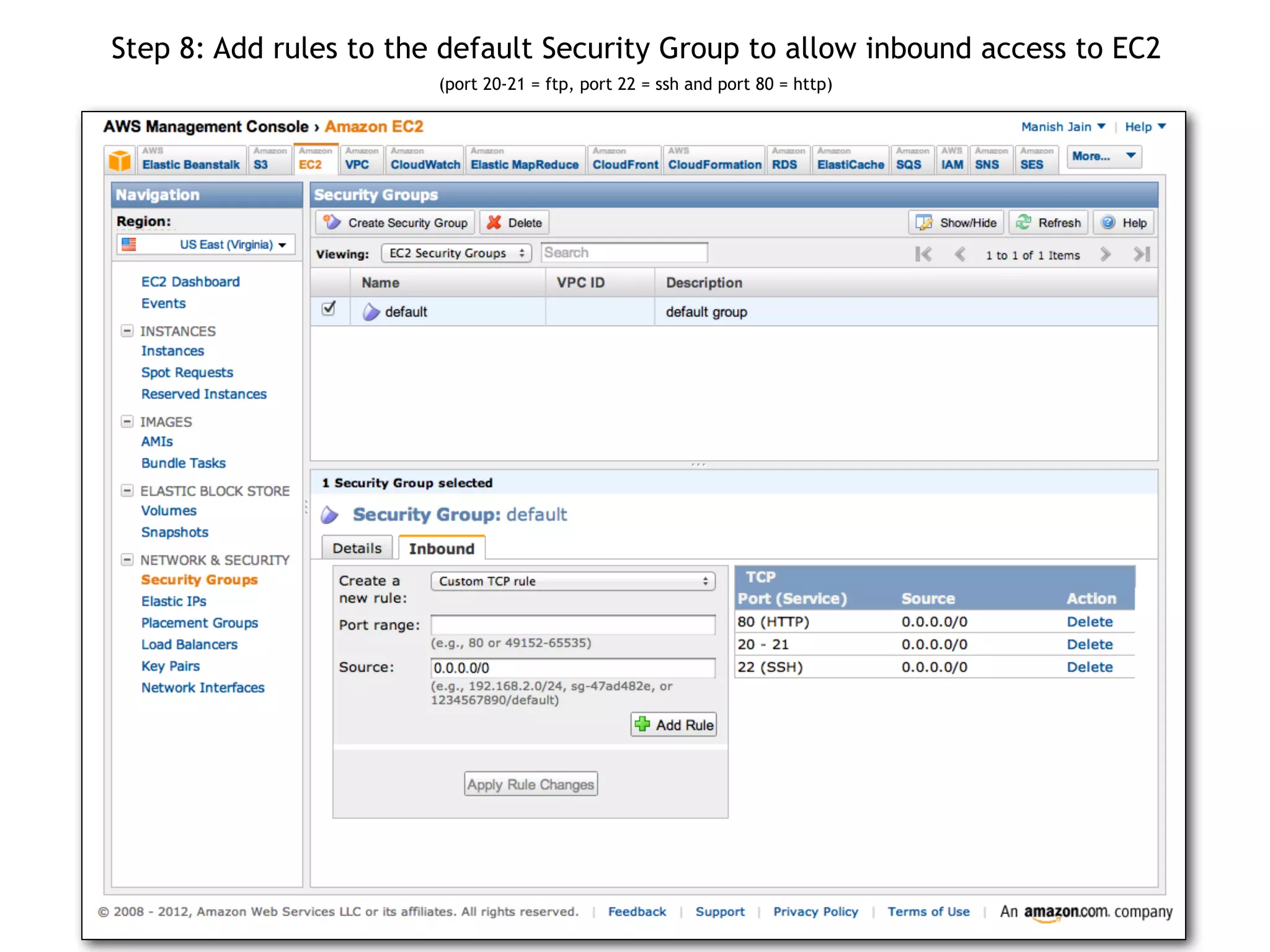Click the green Refresh arrows icon
This screenshot has width=1270, height=952.
(1023, 222)
